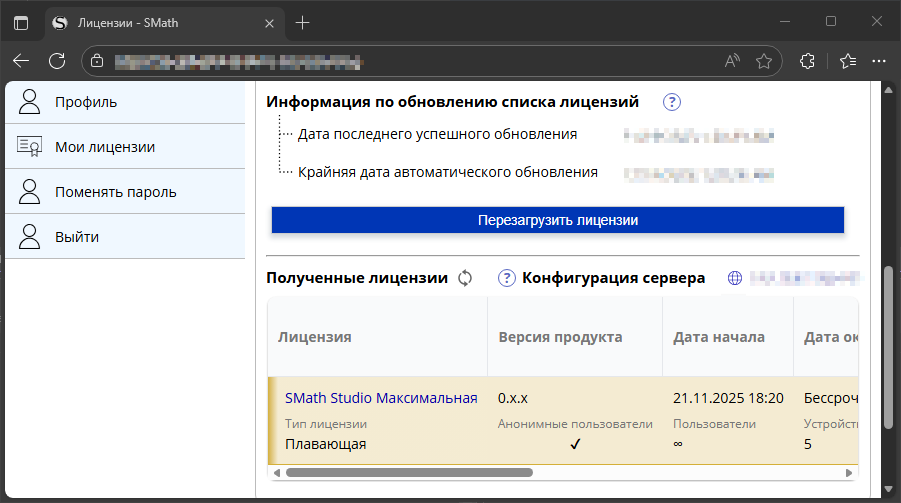Open browser extensions menu
The width and height of the screenshot is (901, 503).
coord(807,61)
